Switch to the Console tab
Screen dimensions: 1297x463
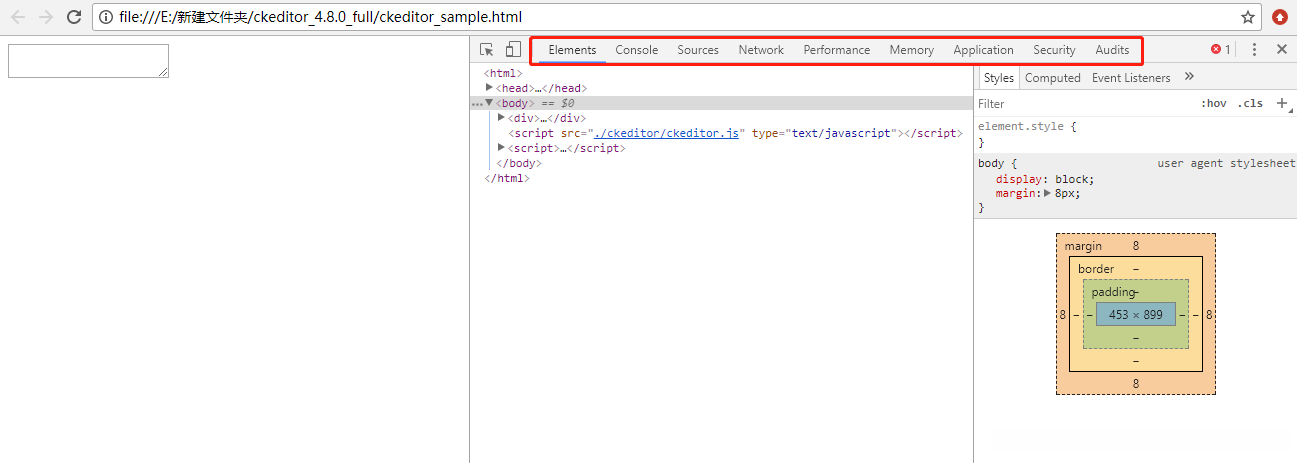point(637,50)
